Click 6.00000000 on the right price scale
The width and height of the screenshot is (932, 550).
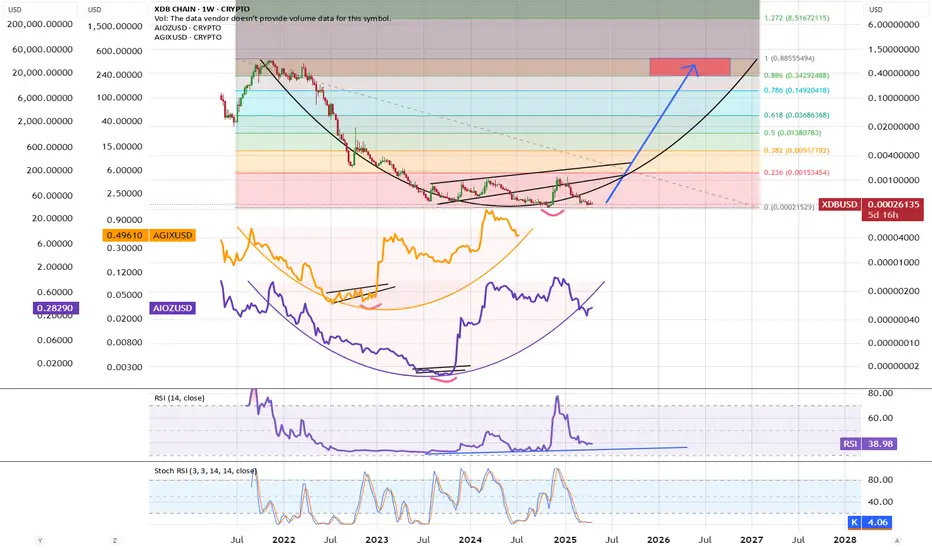[x=893, y=24]
